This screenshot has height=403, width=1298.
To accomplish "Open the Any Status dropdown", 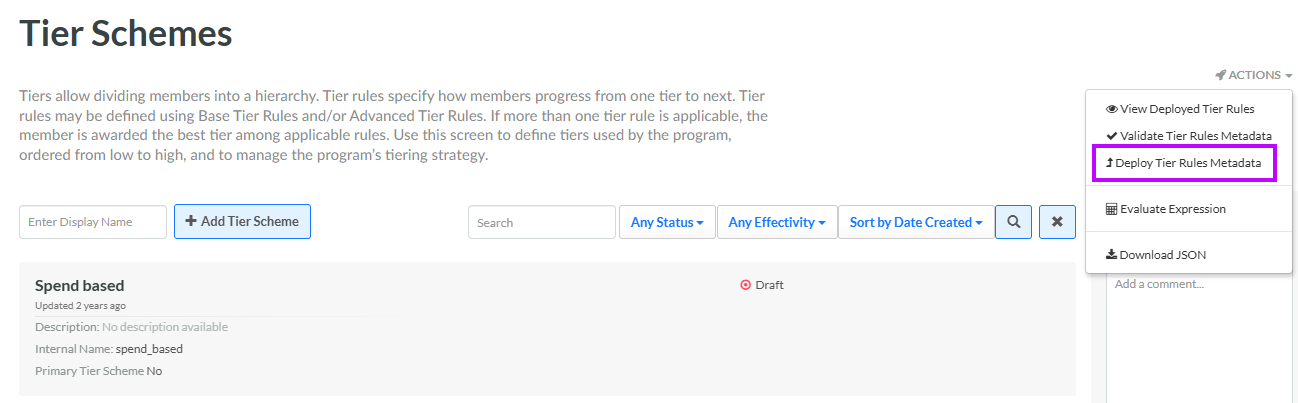I will [666, 222].
